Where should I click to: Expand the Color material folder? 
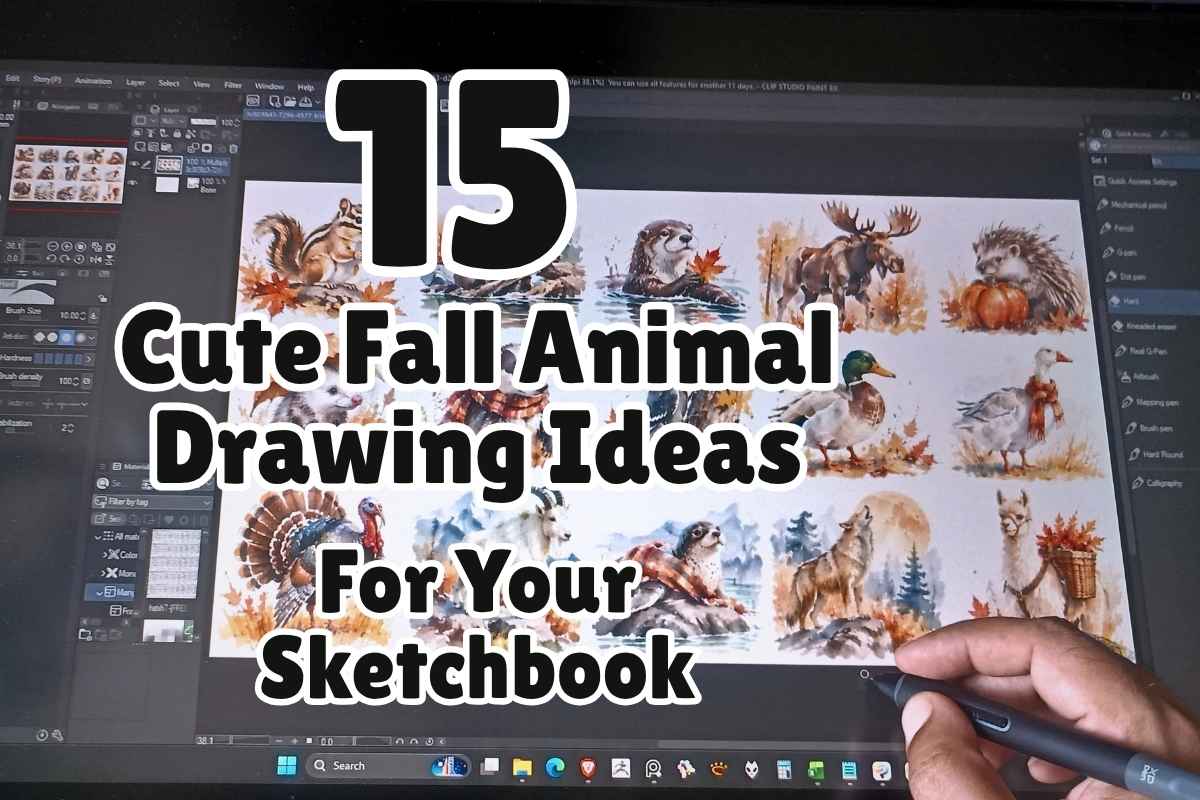[x=103, y=555]
